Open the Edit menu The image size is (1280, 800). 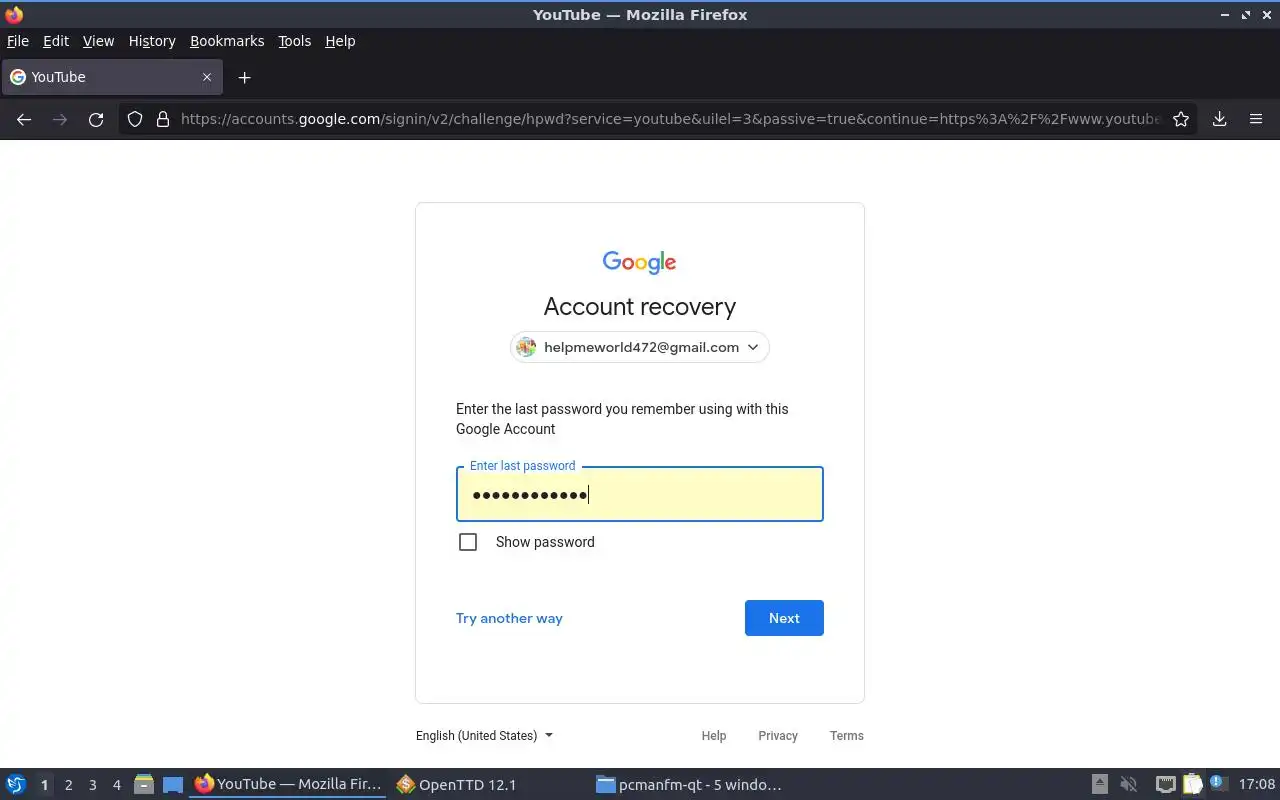[x=56, y=41]
